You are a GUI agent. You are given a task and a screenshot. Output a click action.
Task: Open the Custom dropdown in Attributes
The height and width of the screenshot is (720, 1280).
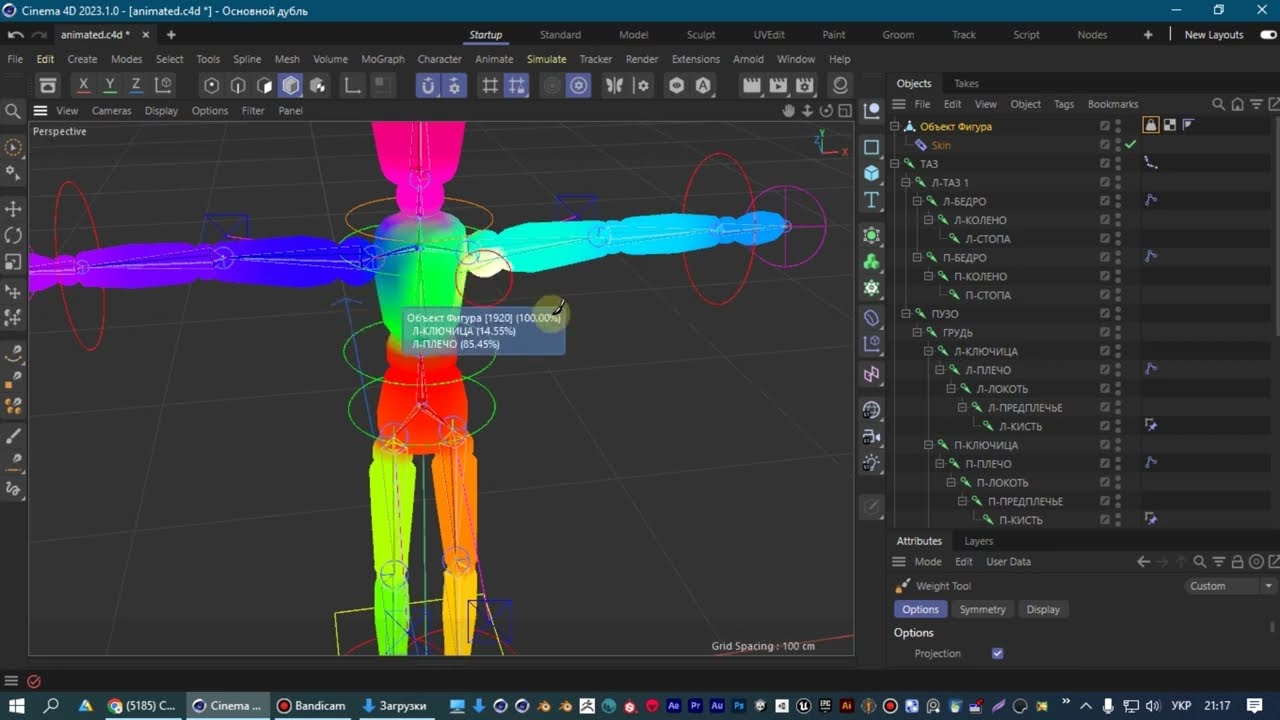pyautogui.click(x=1229, y=586)
